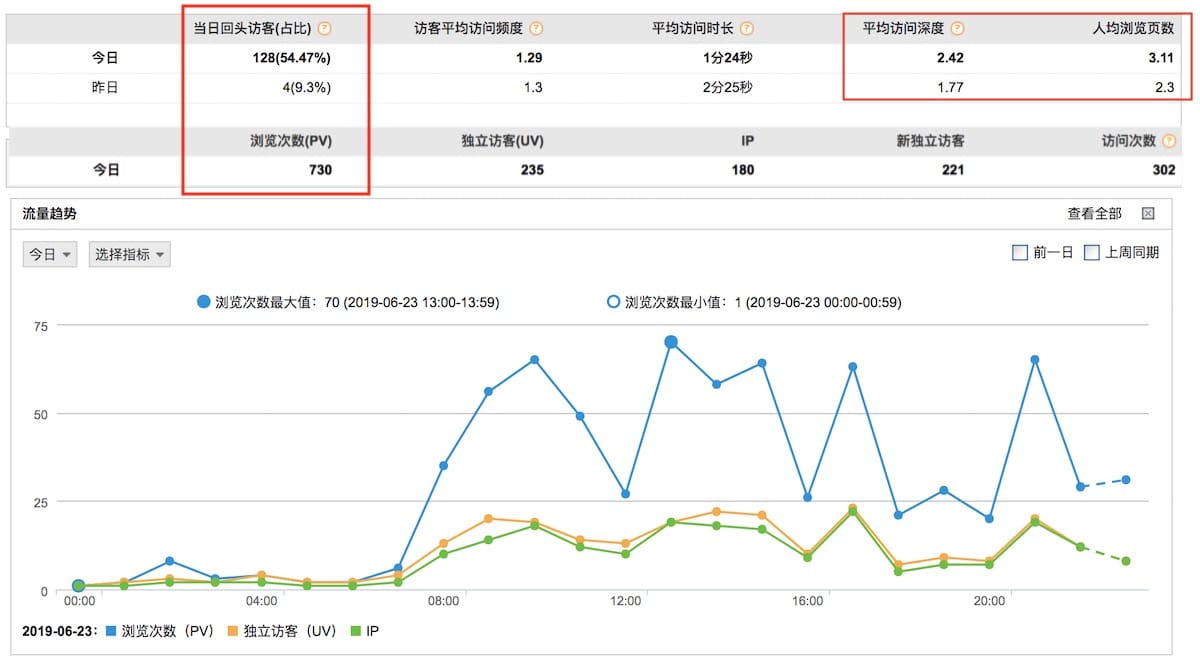Click the 浏览次数最大值 blue dot legend icon
This screenshot has height=669, width=1200.
tap(204, 301)
